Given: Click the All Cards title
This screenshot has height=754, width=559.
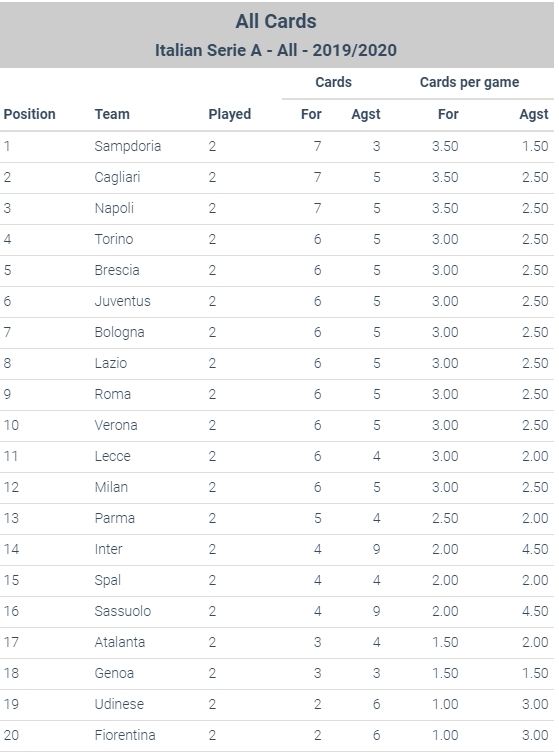Looking at the screenshot, I should coord(276,22).
